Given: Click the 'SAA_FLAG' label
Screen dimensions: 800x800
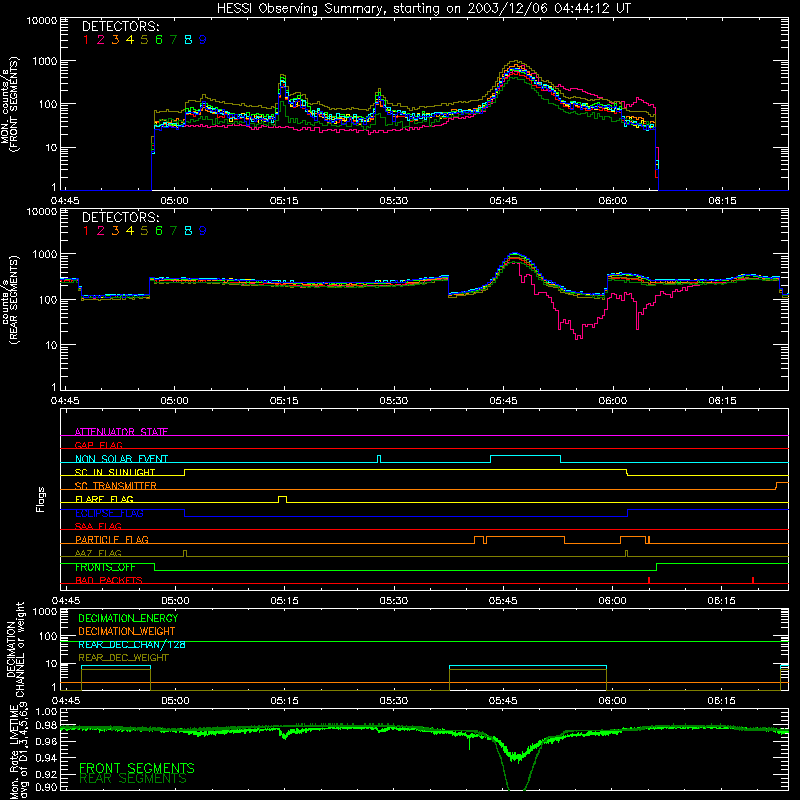Looking at the screenshot, I should (x=98, y=526).
